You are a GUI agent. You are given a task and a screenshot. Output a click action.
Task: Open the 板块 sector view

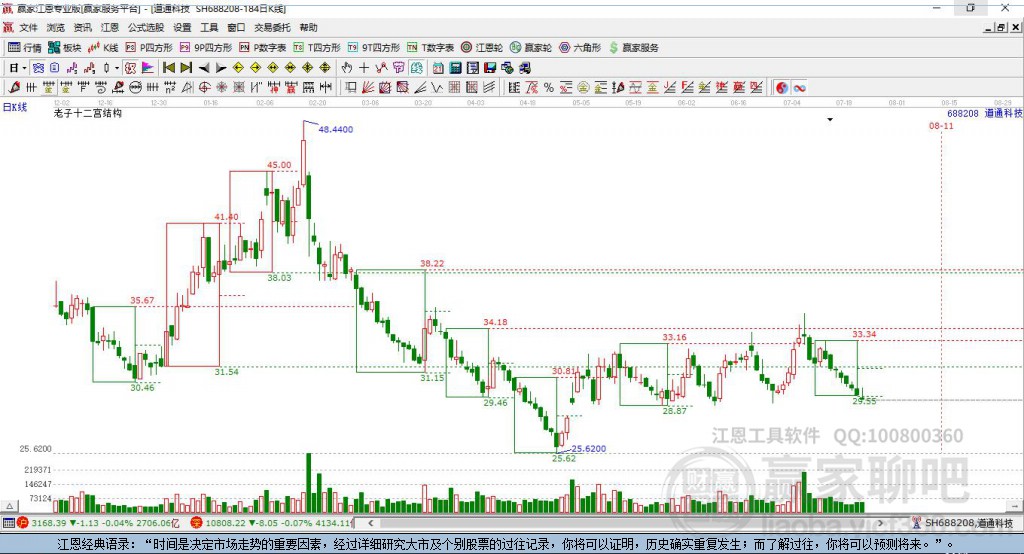coord(65,48)
